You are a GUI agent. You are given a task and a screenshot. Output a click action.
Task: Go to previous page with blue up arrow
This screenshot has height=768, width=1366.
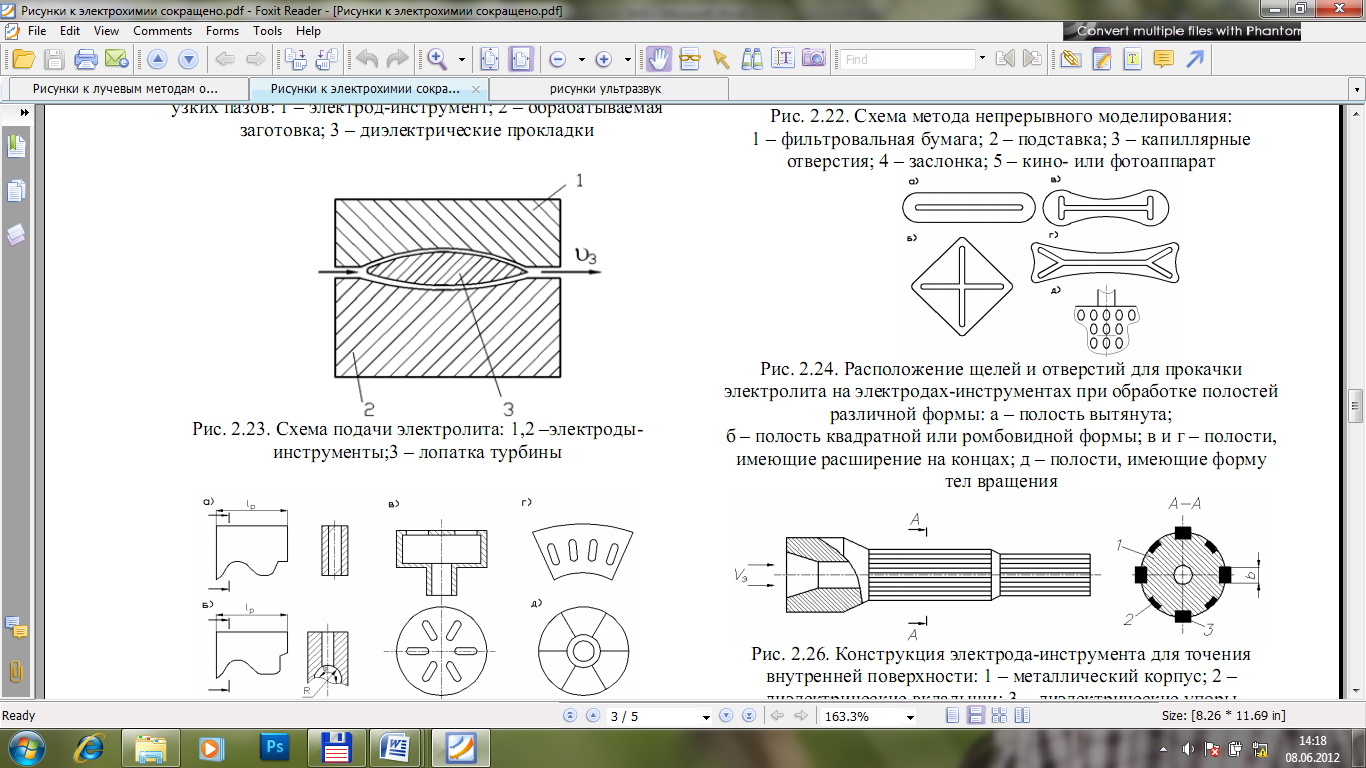click(x=157, y=59)
